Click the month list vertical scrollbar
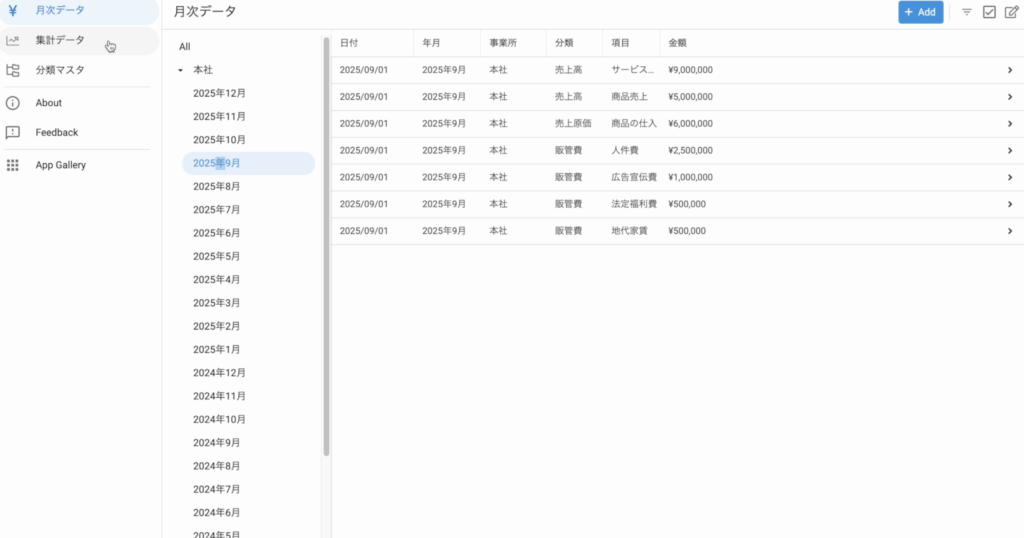Screen dimensions: 1024x538 click(326, 250)
